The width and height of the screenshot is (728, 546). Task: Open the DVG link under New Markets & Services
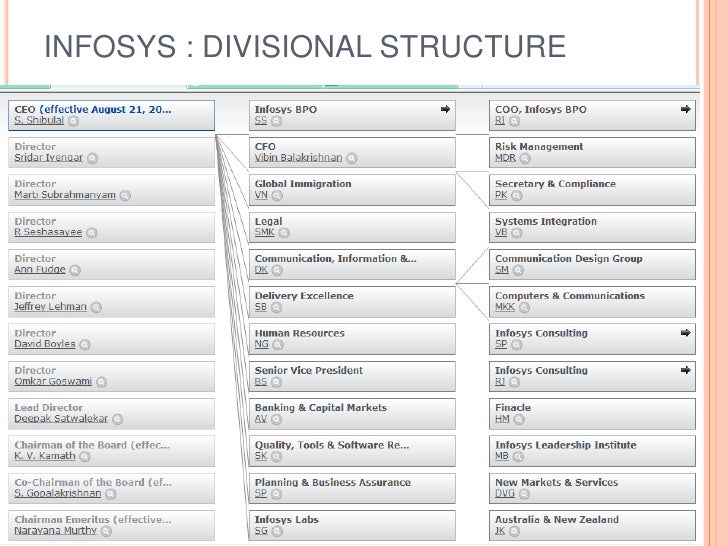[505, 493]
